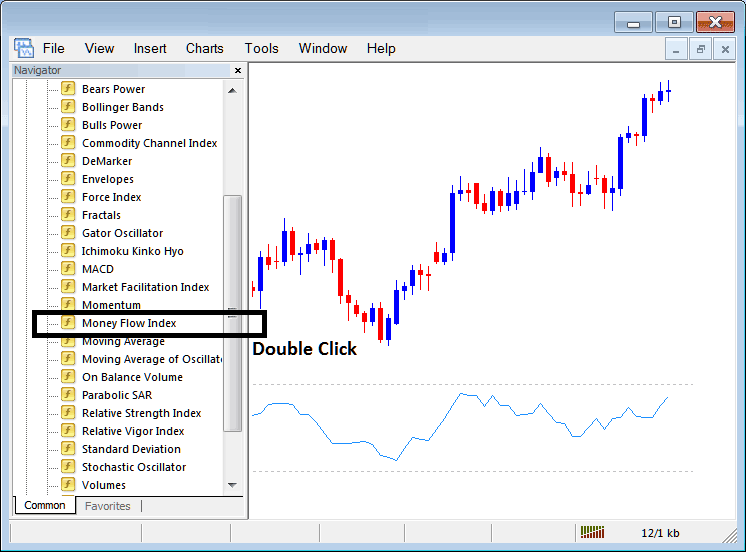Click the Stochastic Oscillator icon
Viewport: 746px width, 552px height.
point(68,467)
